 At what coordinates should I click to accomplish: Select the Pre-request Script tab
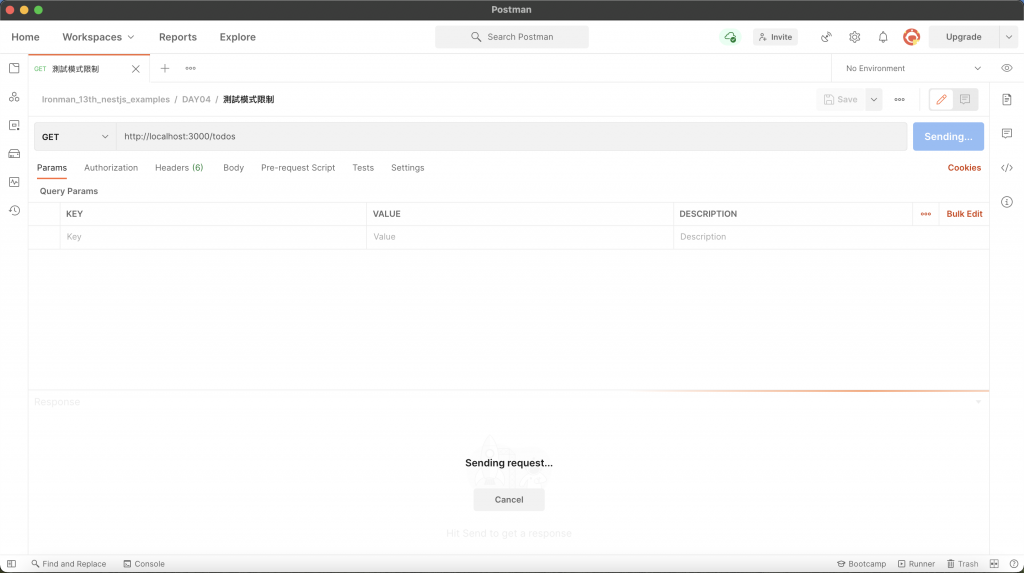tap(298, 168)
